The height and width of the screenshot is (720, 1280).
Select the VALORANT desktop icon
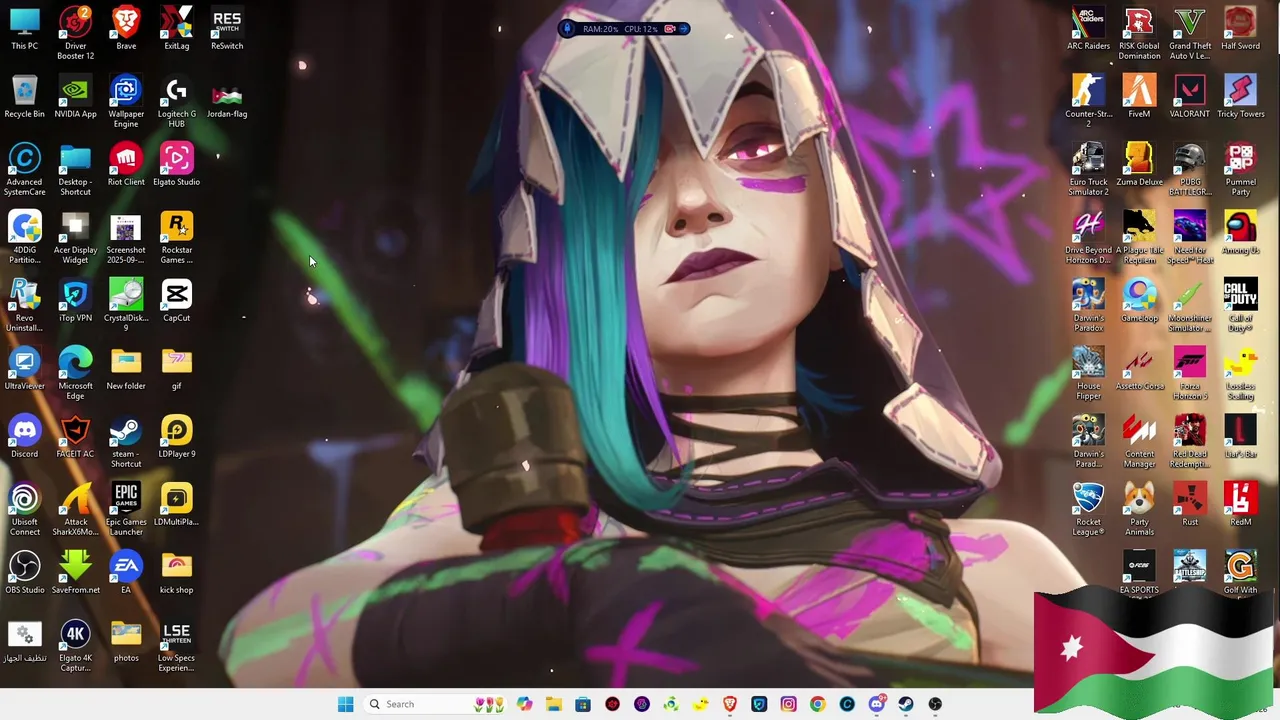point(1190,96)
